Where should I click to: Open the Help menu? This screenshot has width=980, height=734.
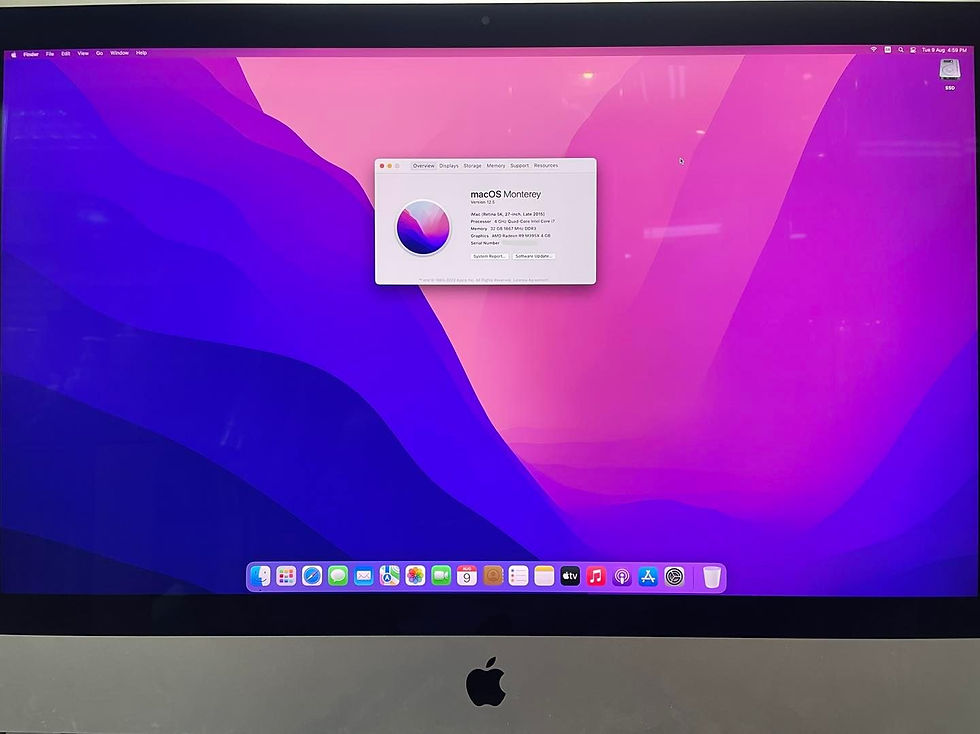pos(142,53)
